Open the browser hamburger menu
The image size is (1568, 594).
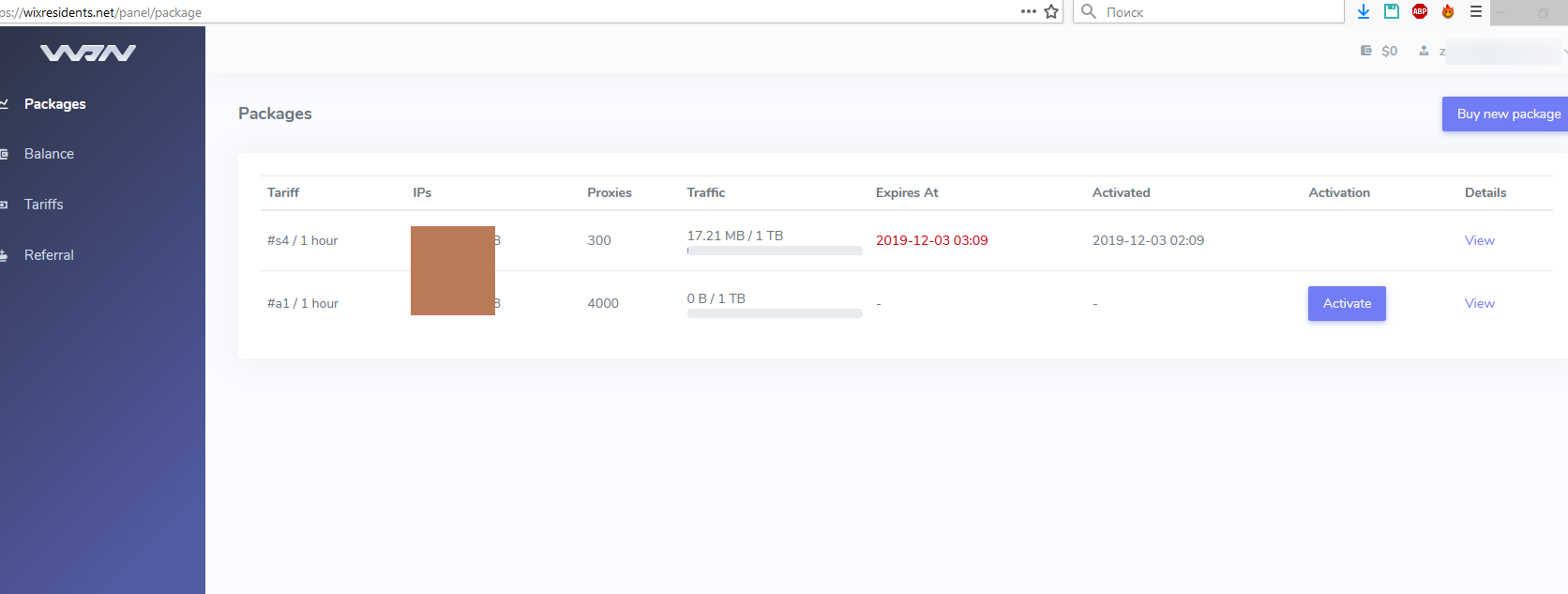point(1476,11)
